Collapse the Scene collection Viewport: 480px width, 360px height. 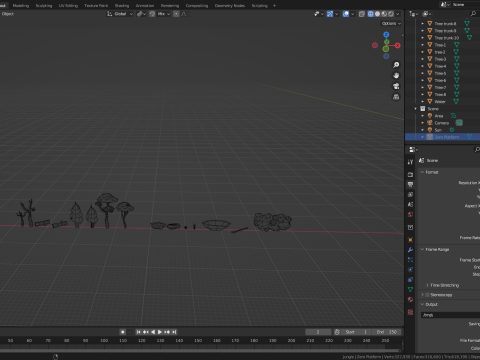[416, 109]
